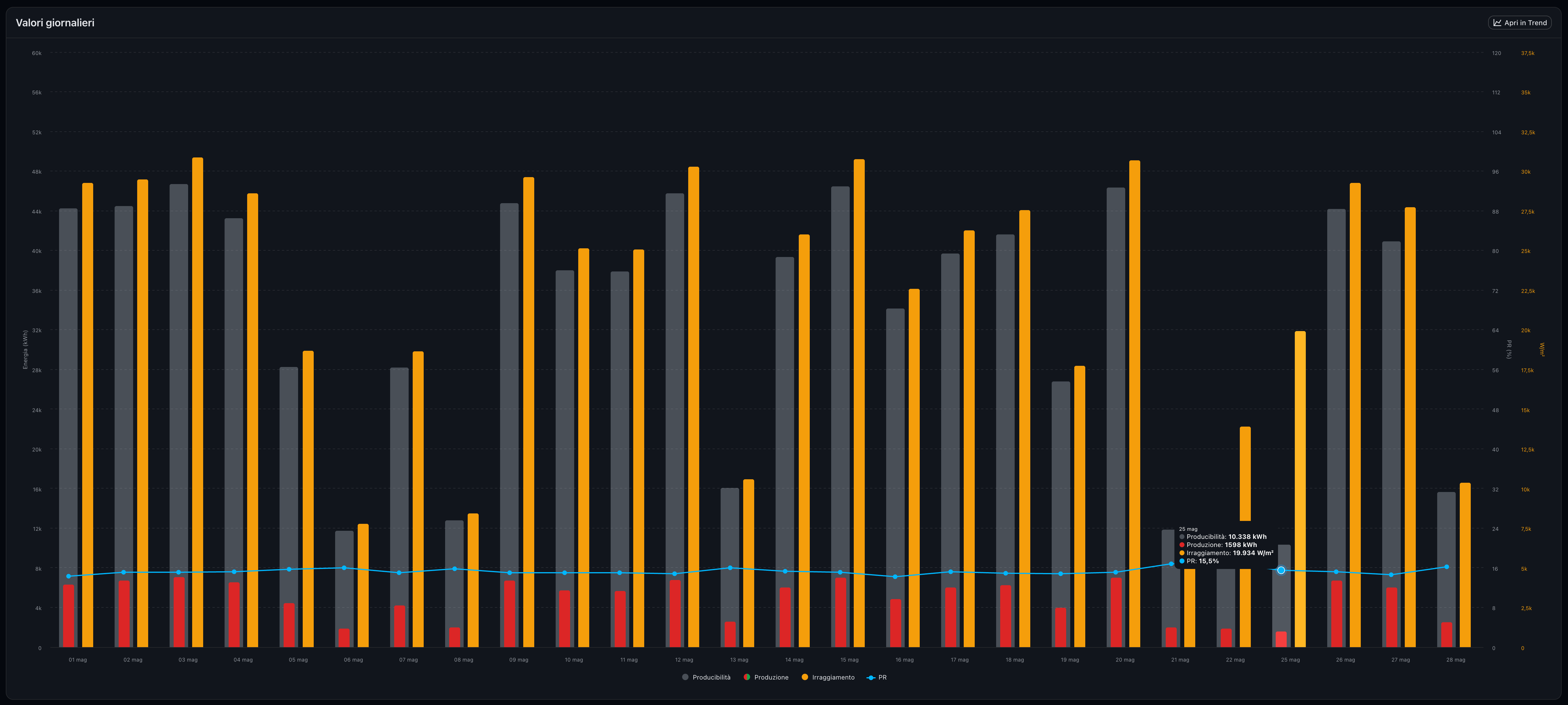Click the 10 mag x-axis label

(x=573, y=659)
